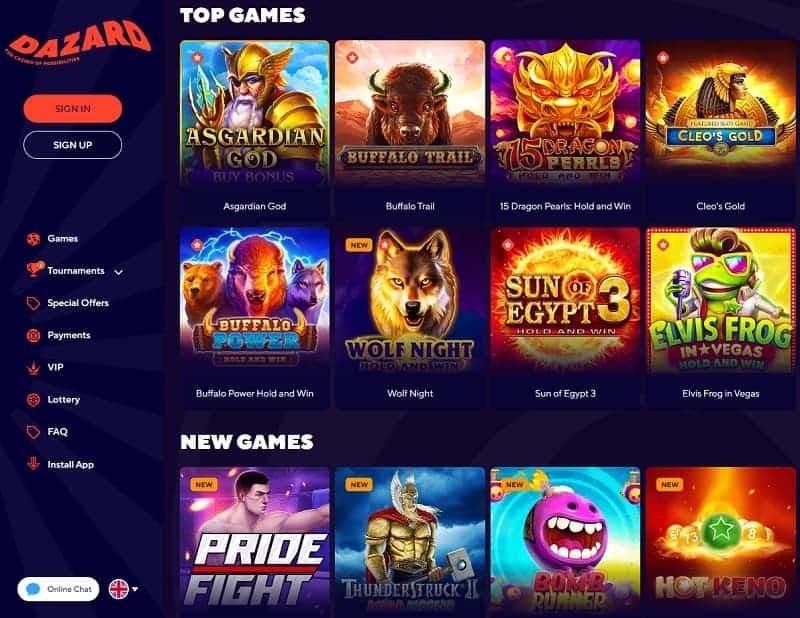This screenshot has width=800, height=618.
Task: Click the Sign In button
Action: tap(72, 109)
